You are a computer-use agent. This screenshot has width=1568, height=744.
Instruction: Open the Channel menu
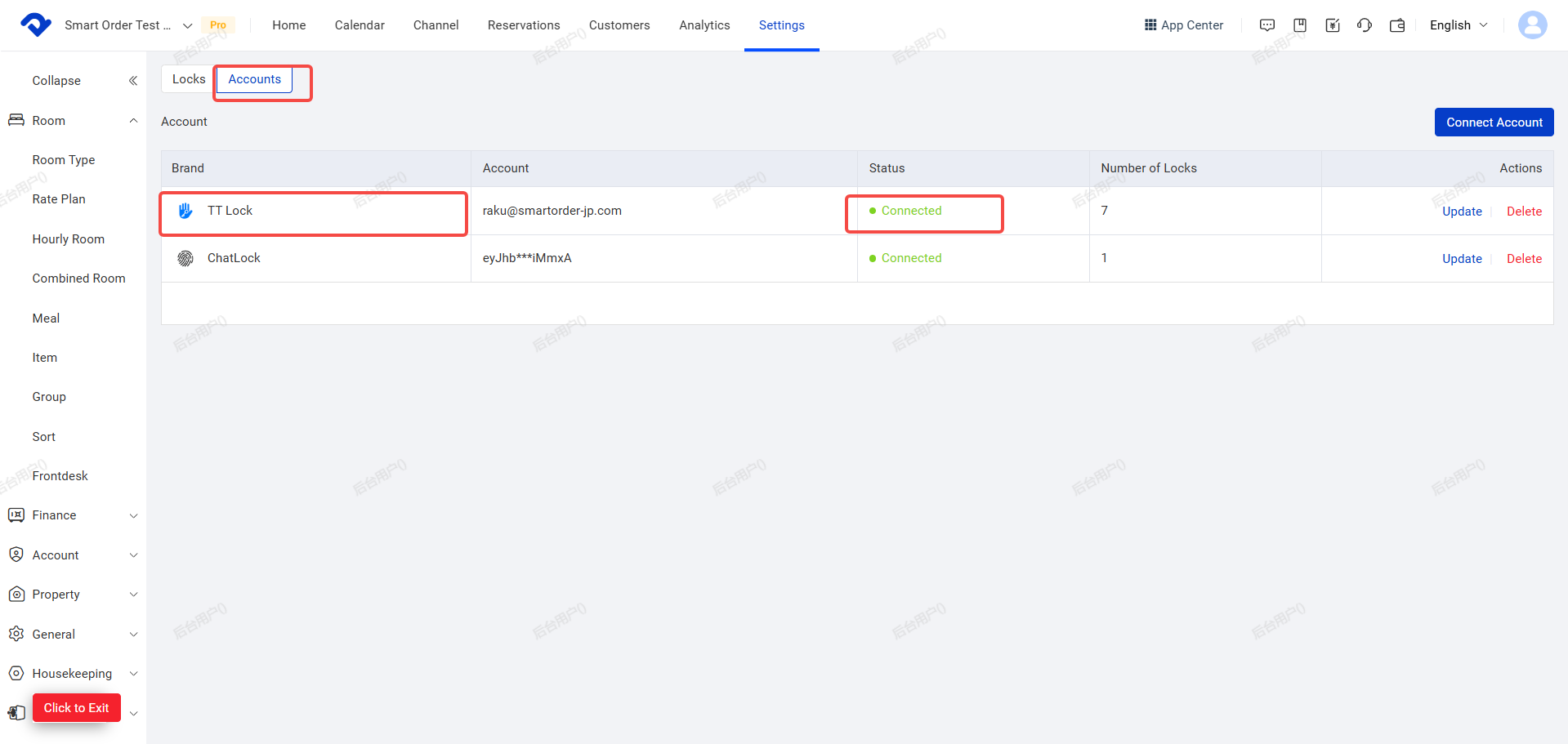pyautogui.click(x=436, y=25)
